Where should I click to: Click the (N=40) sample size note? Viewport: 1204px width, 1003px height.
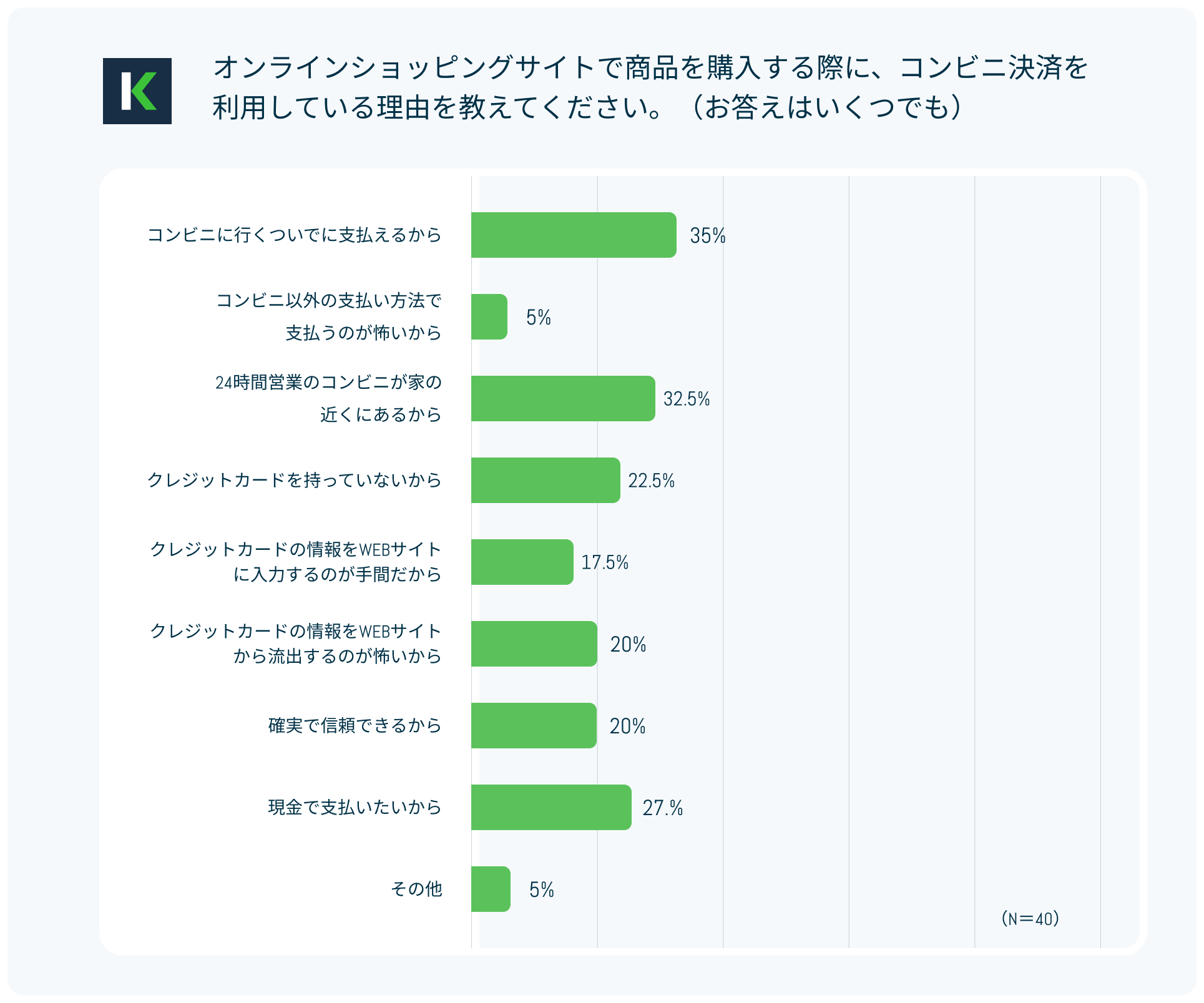point(1030,919)
